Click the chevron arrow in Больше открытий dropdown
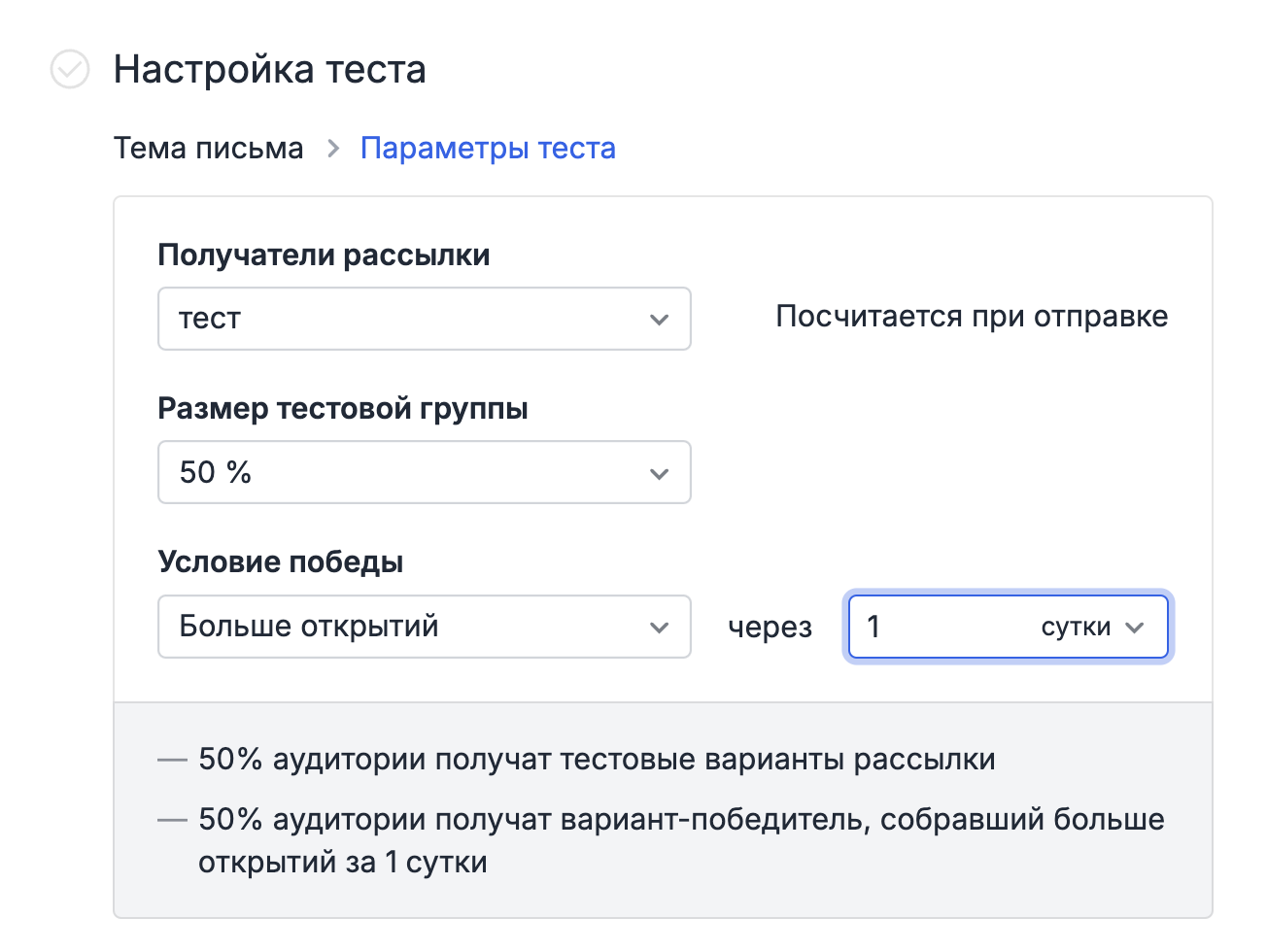This screenshot has width=1267, height=952. pyautogui.click(x=659, y=628)
